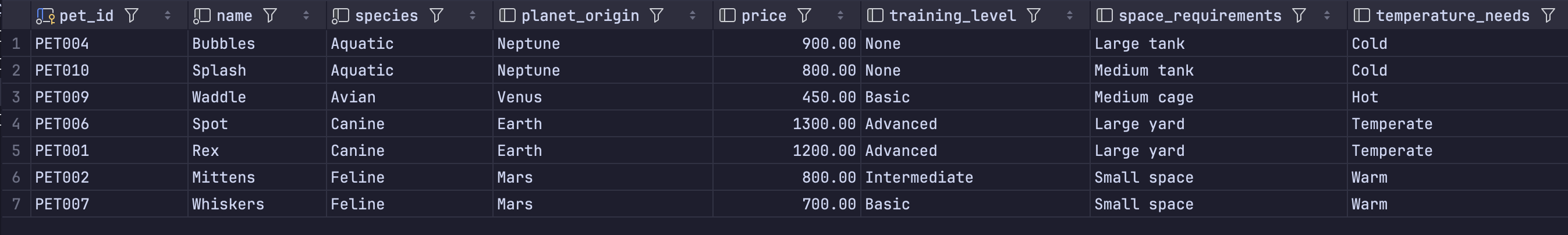Select the training_level column header
Screen dimensions: 1568x235
coord(952,16)
